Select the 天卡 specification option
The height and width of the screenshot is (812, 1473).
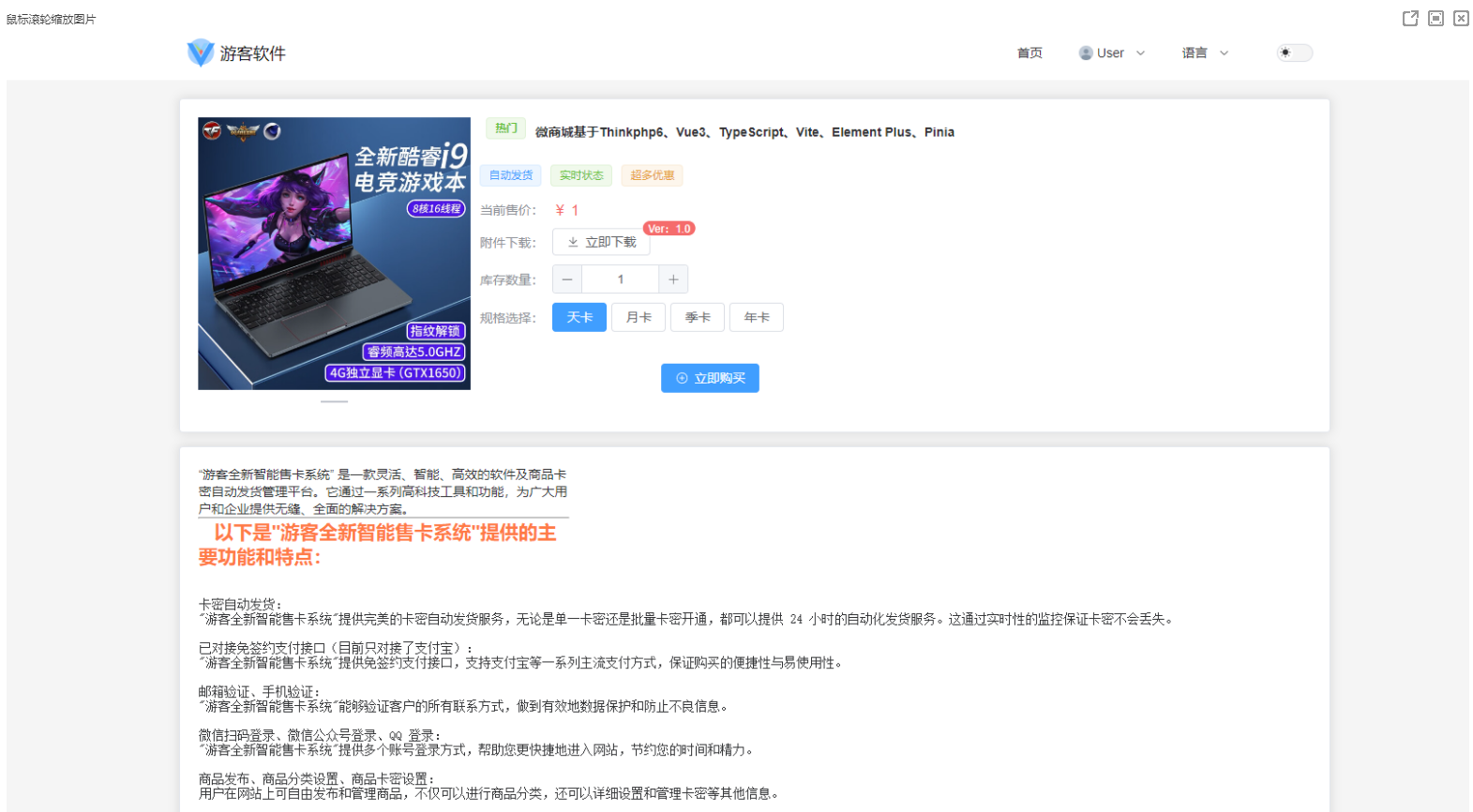point(579,317)
